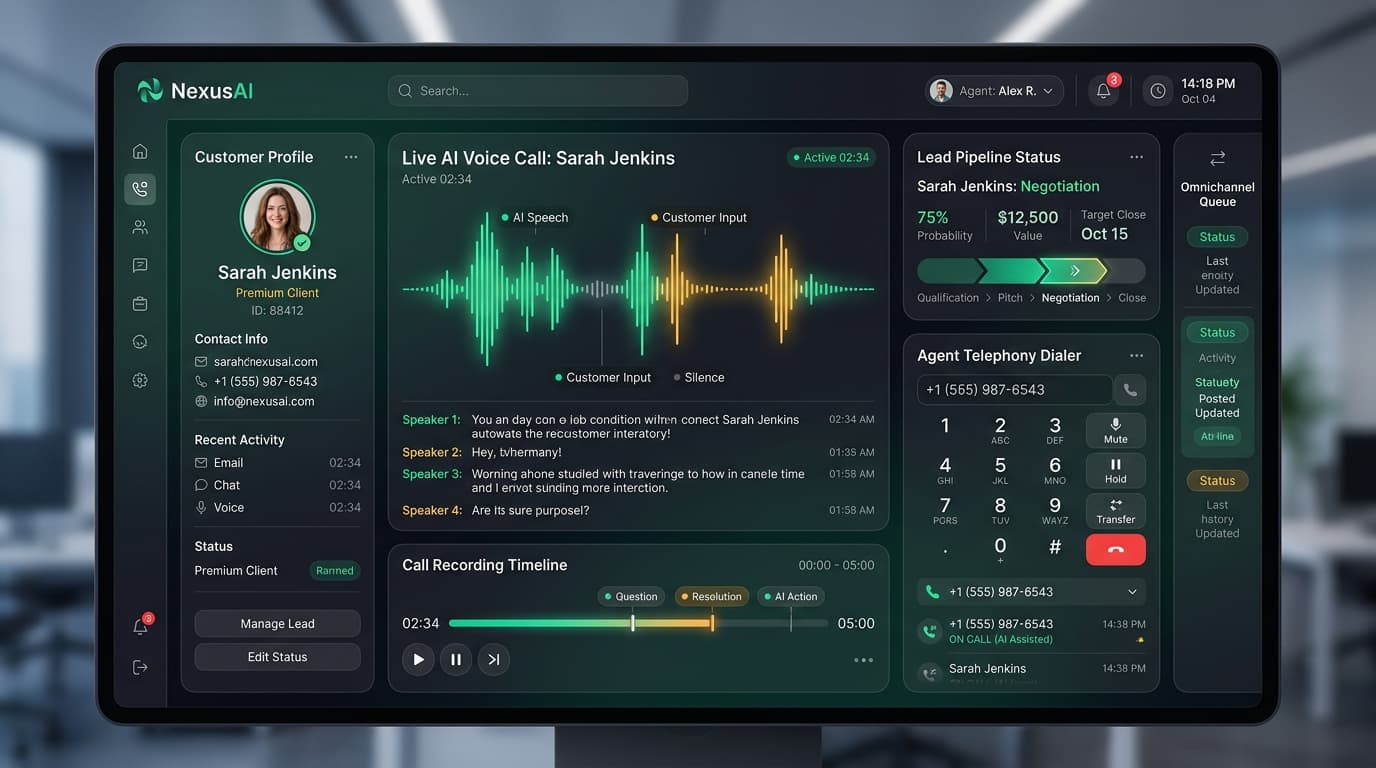This screenshot has height=768, width=1376.
Task: Open Agent Telephony Dialer more options menu
Action: pos(1136,356)
